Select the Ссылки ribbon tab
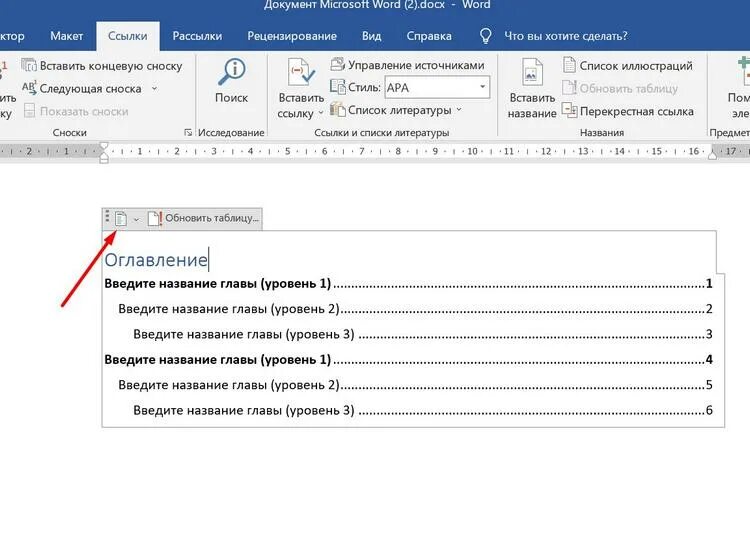This screenshot has width=750, height=539. (128, 36)
